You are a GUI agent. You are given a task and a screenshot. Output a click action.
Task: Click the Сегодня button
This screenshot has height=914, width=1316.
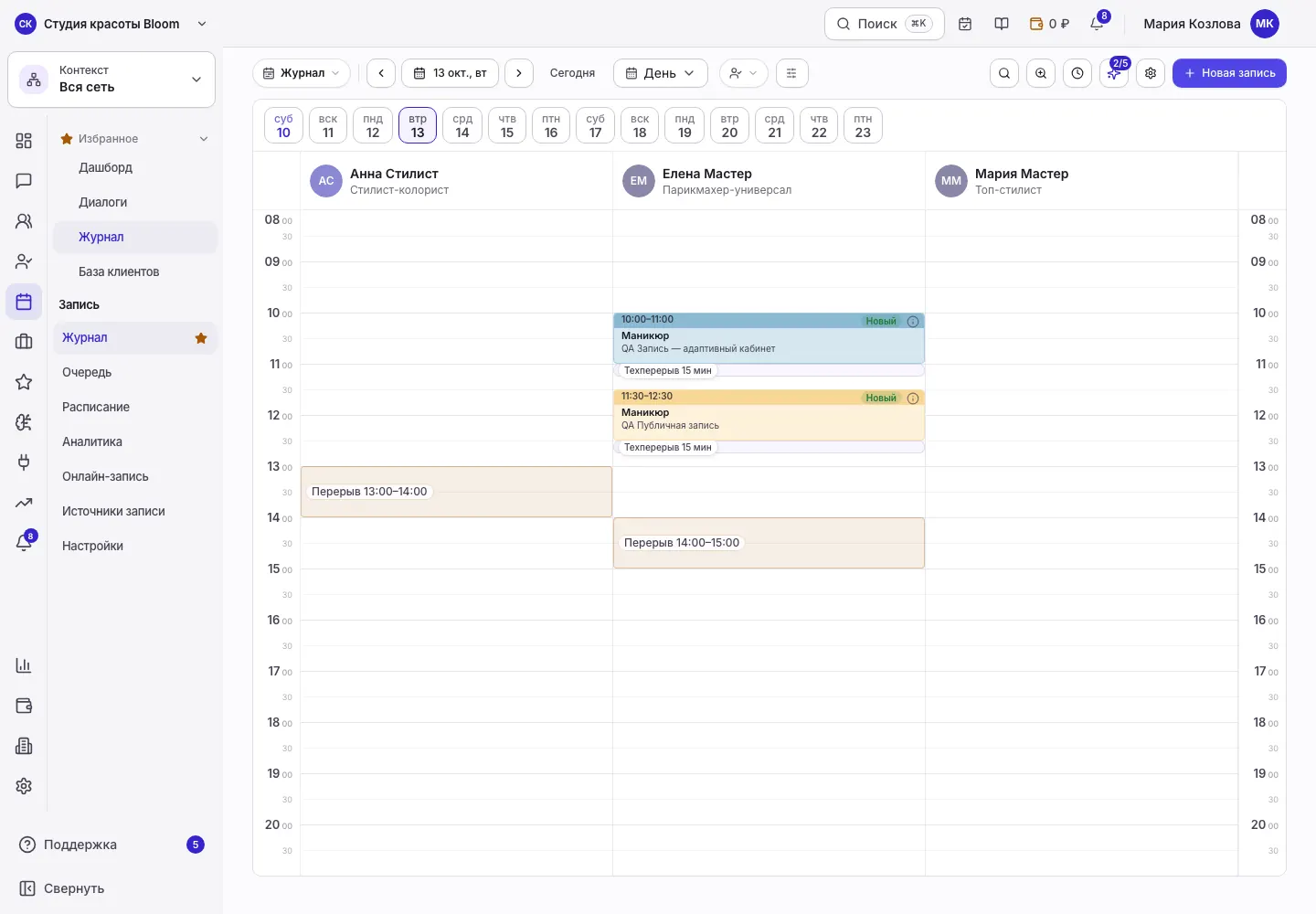(x=572, y=73)
